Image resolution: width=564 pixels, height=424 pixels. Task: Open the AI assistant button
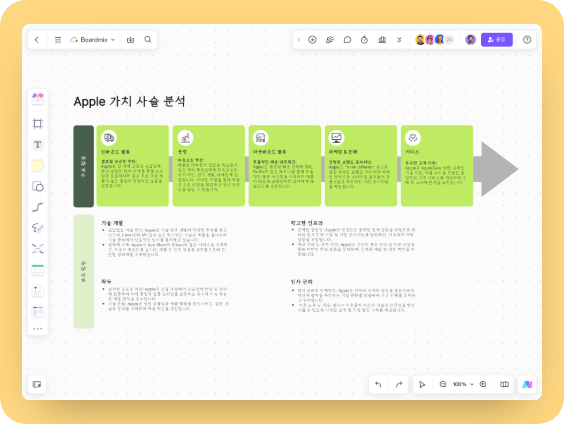(x=527, y=384)
